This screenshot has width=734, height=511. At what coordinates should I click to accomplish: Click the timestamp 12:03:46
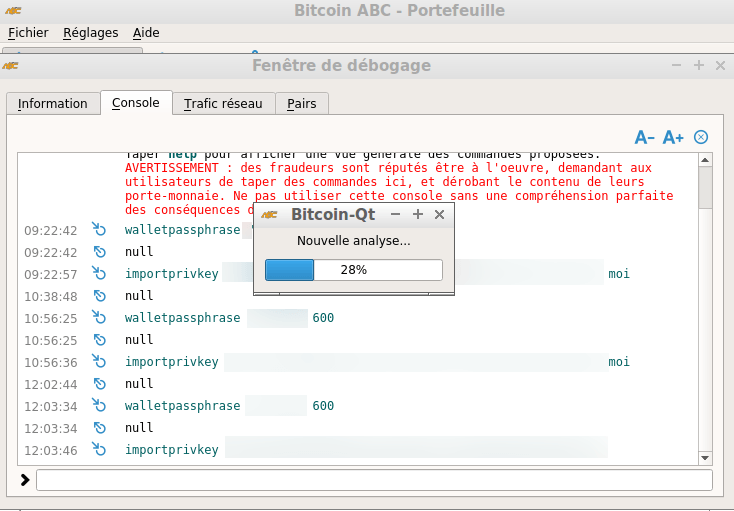click(51, 451)
